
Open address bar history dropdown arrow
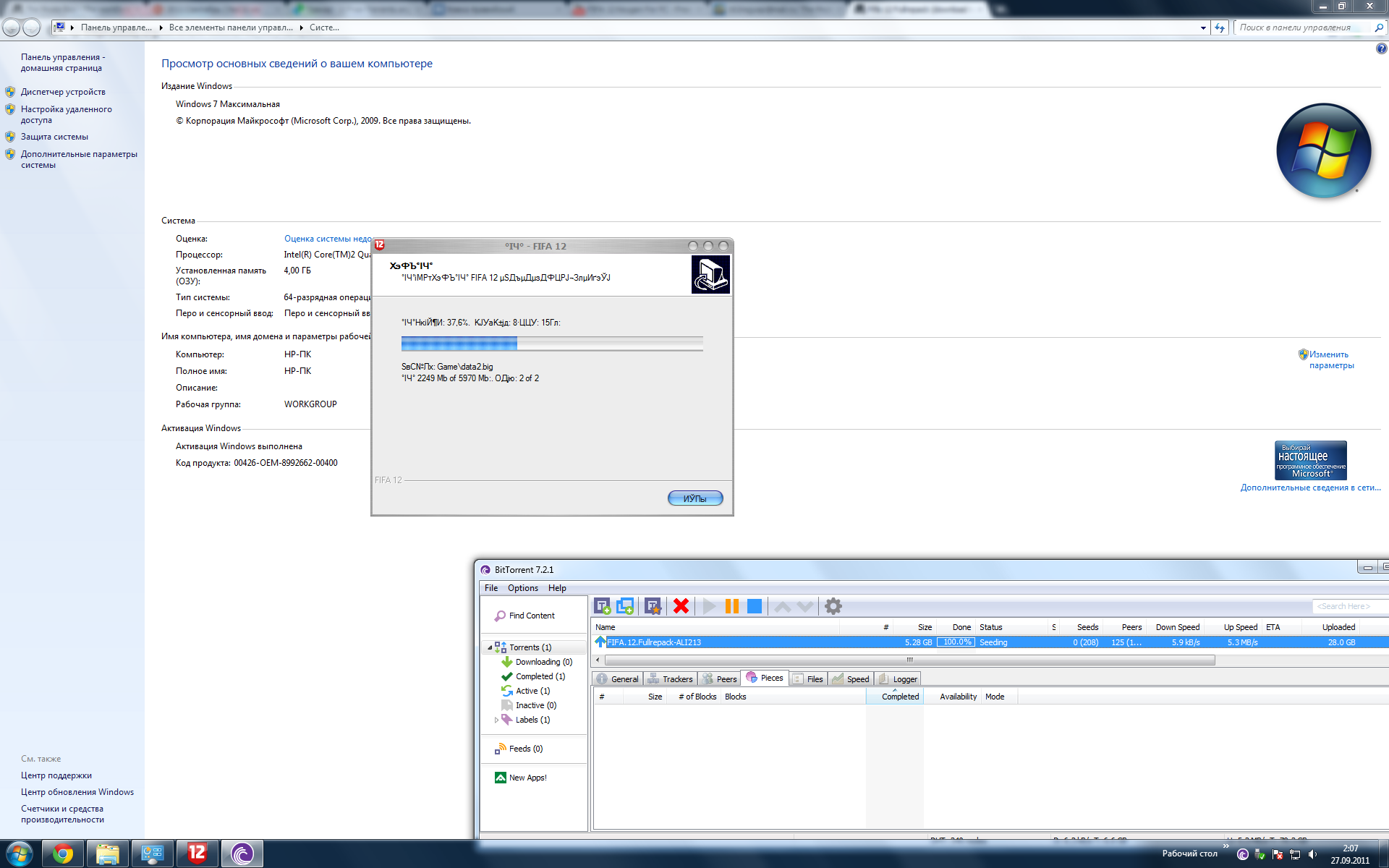tap(1203, 27)
